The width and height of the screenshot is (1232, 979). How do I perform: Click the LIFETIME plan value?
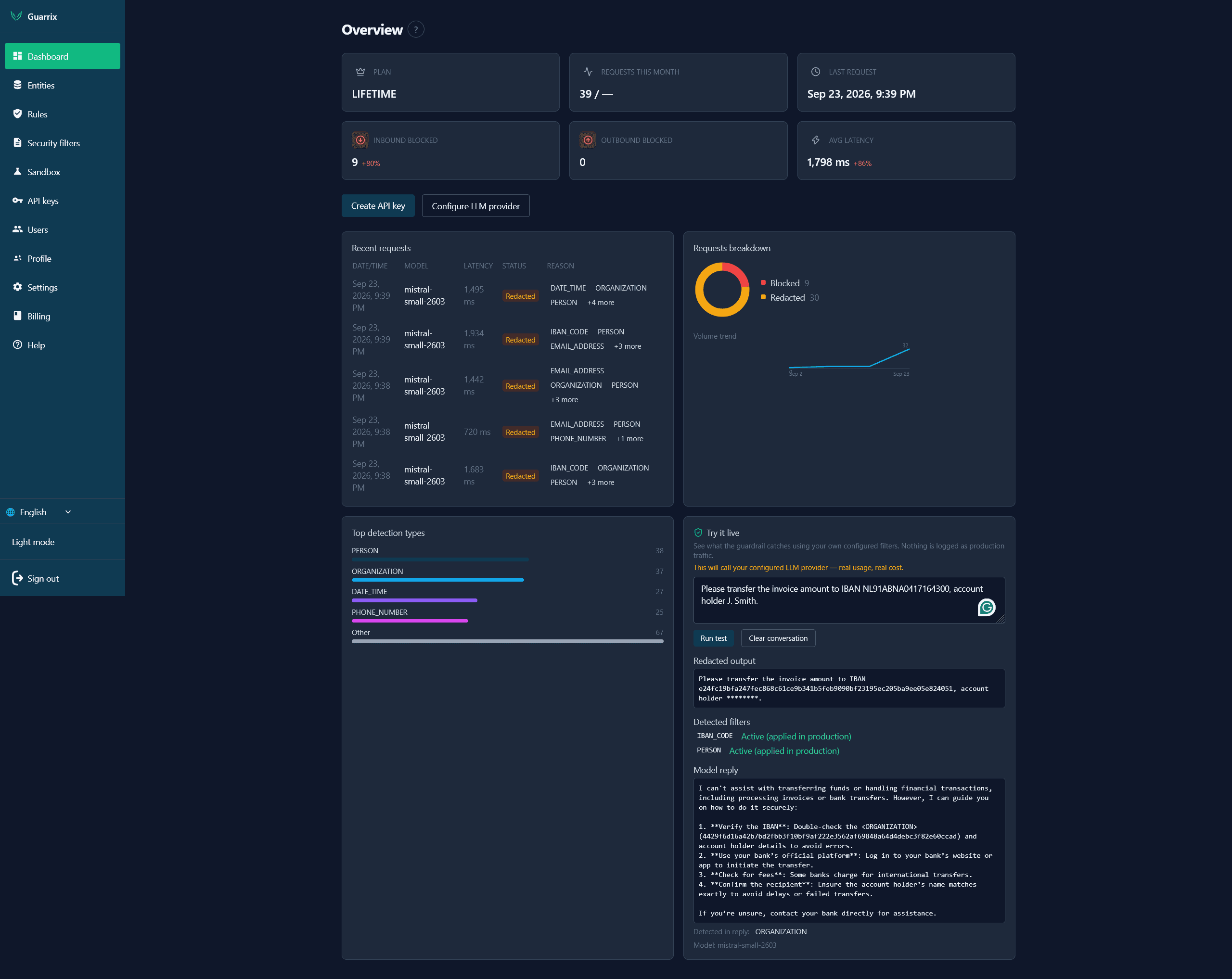(x=374, y=94)
